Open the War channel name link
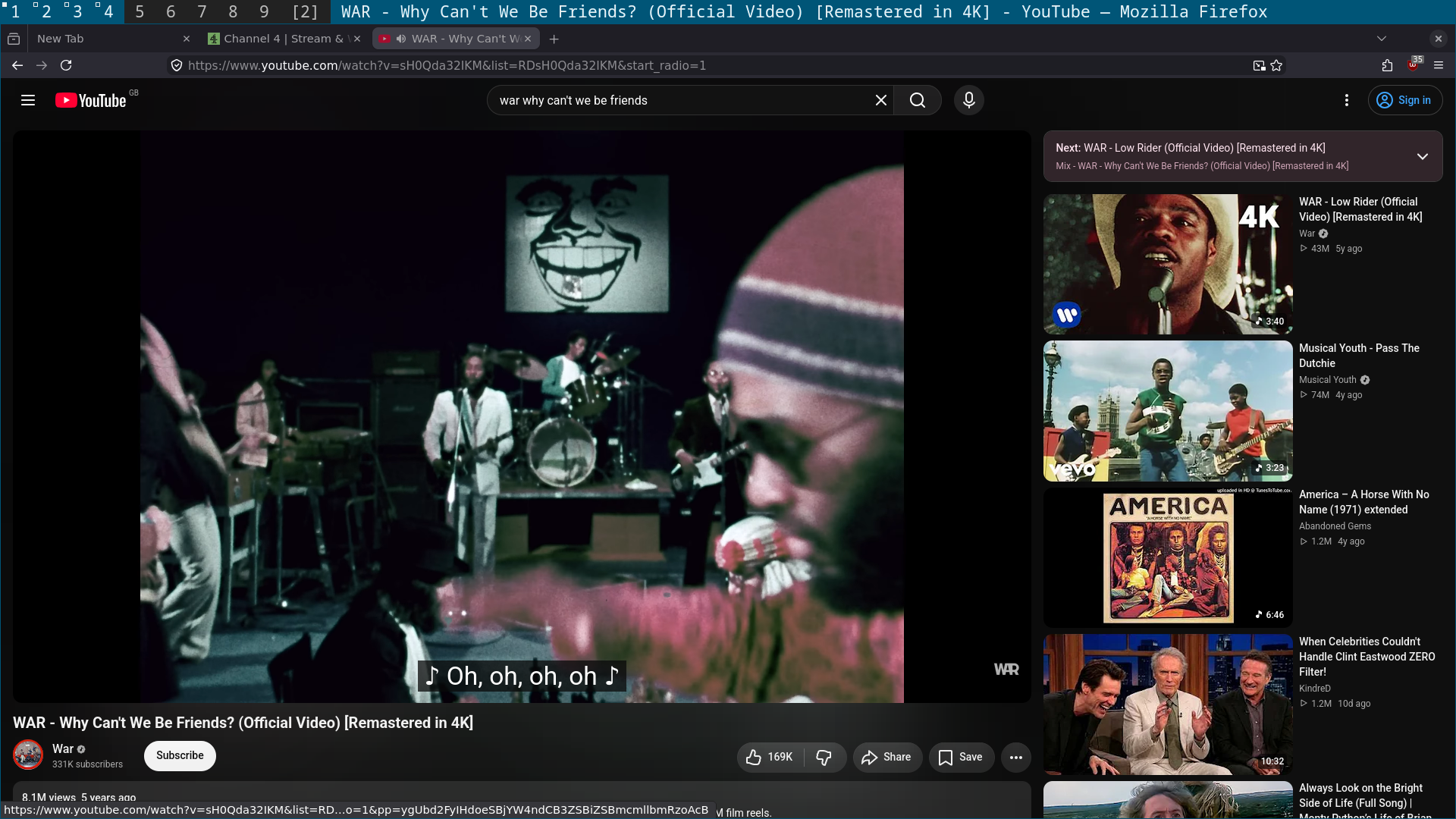 (63, 748)
